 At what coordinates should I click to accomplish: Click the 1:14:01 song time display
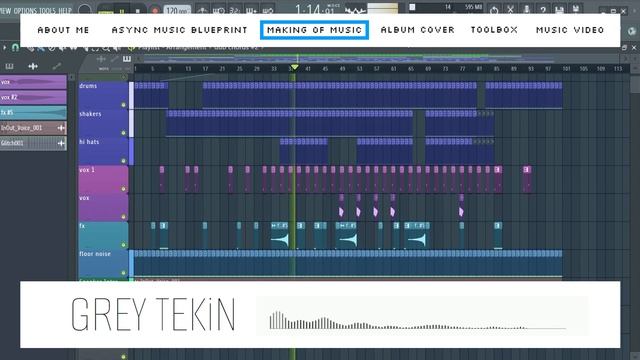tap(315, 9)
